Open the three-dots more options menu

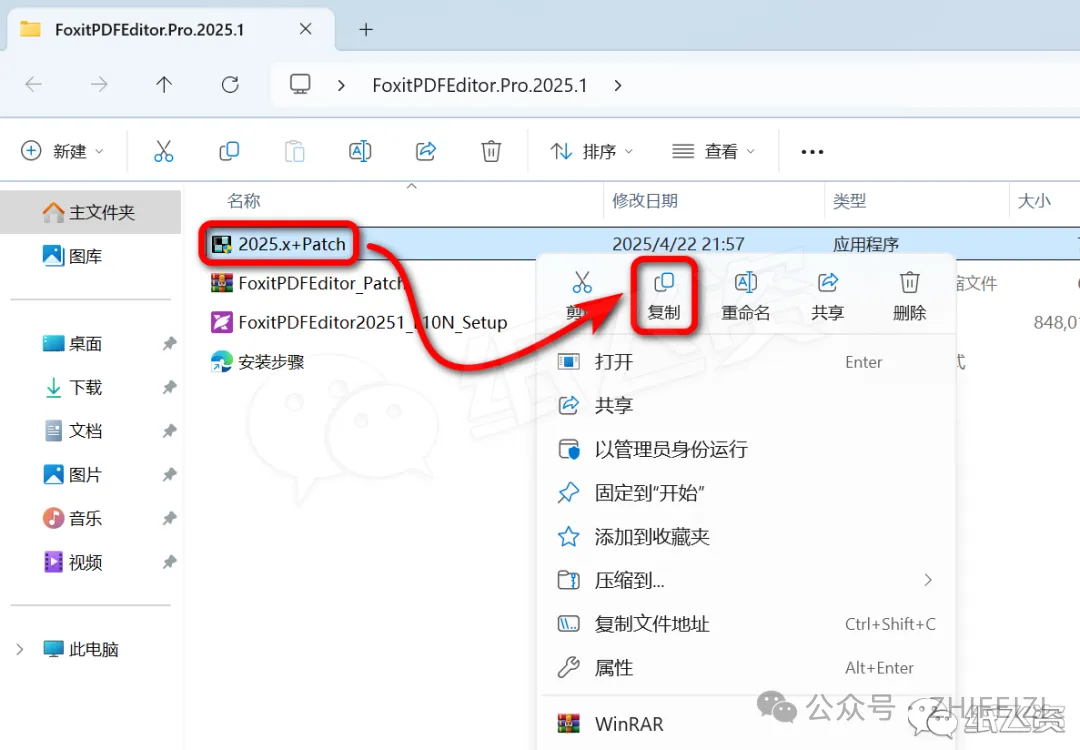point(812,152)
